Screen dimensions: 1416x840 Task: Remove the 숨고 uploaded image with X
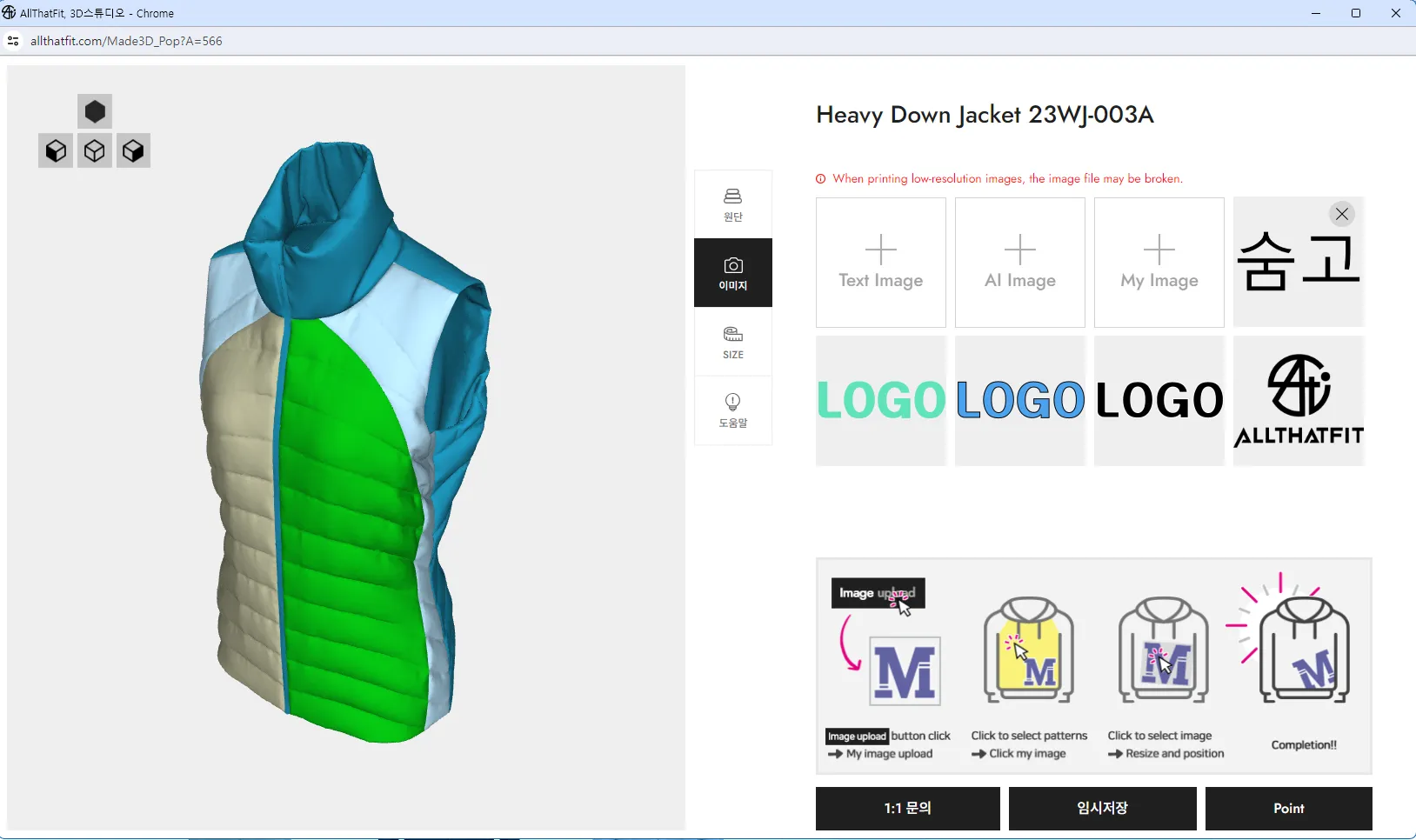[1341, 214]
